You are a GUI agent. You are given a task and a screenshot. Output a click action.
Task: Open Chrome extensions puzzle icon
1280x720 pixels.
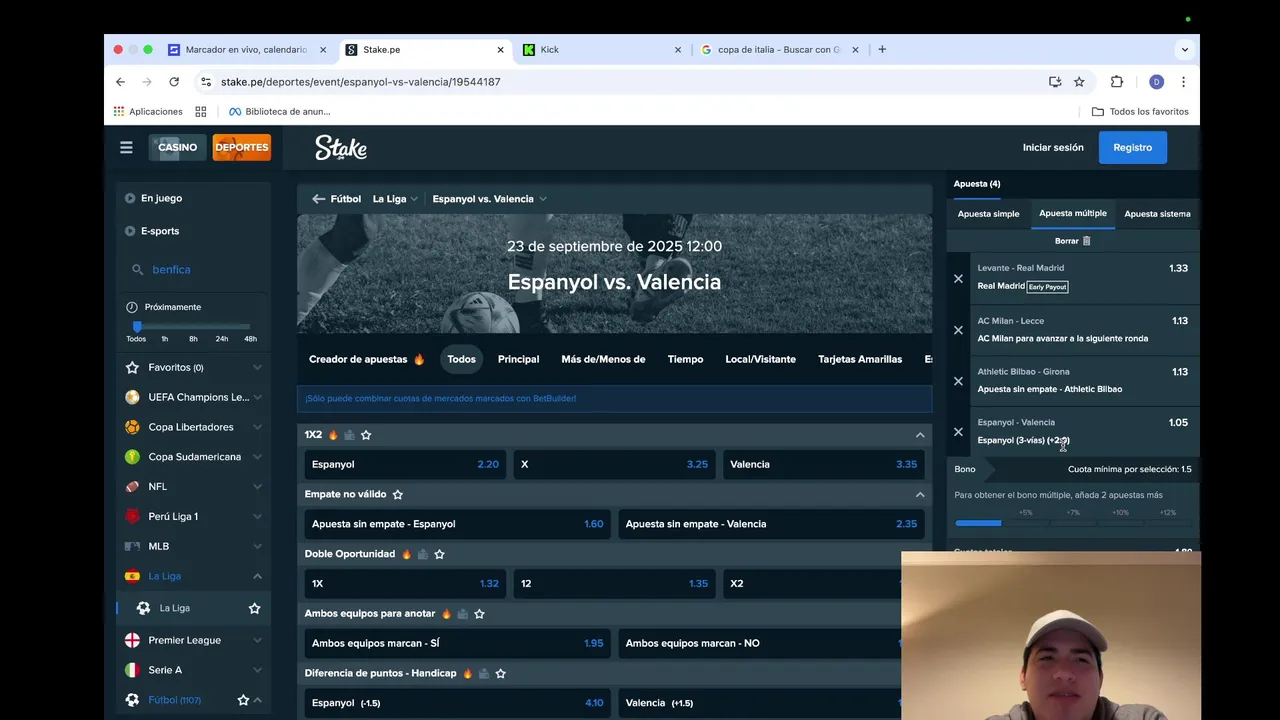pos(1117,82)
